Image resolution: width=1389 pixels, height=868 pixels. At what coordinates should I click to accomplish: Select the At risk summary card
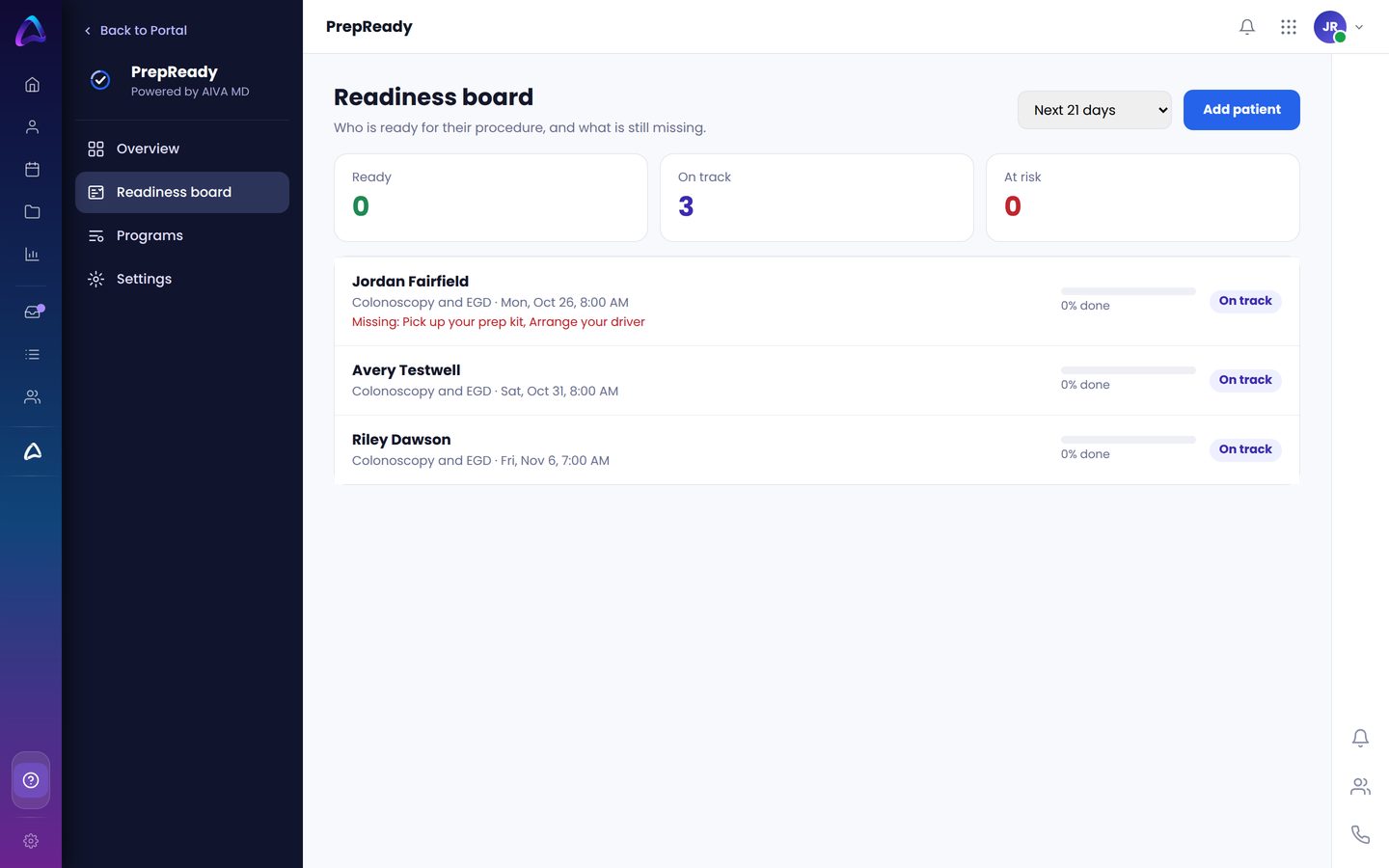coord(1143,198)
